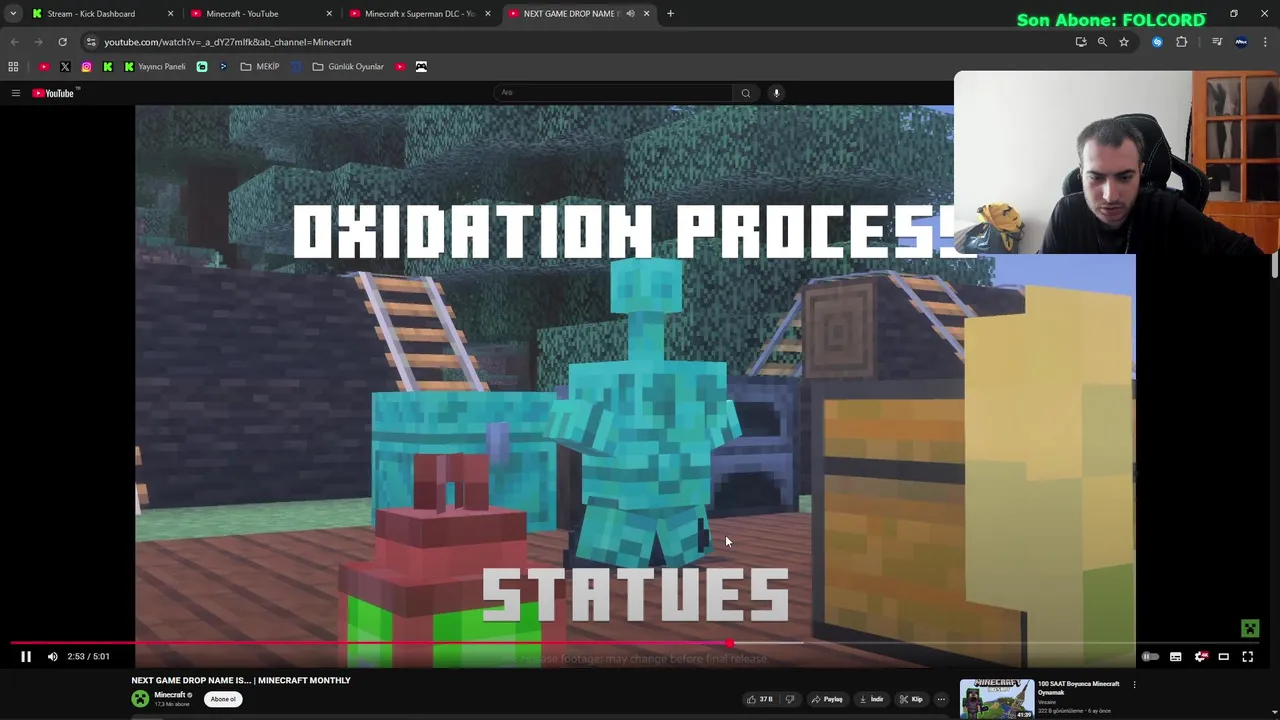Click the video title text
The image size is (1280, 720).
point(241,680)
